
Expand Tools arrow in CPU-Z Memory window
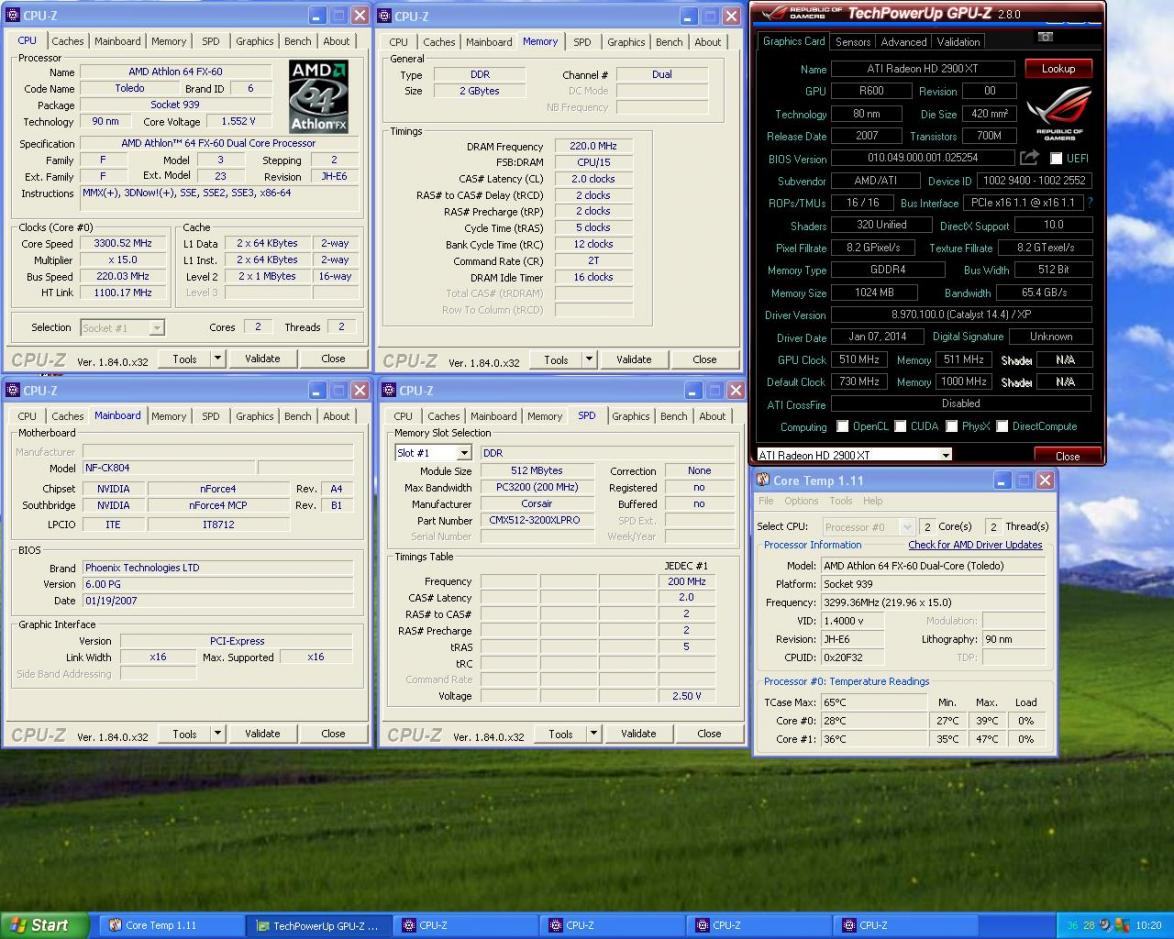tap(588, 359)
